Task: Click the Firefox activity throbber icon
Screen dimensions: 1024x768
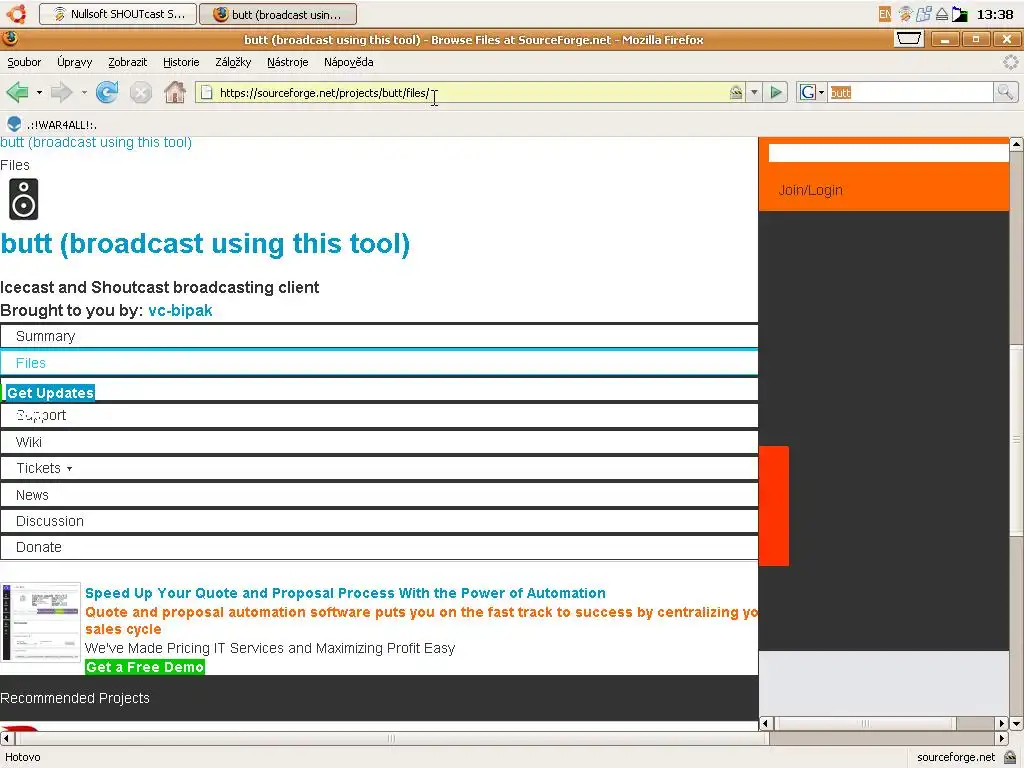Action: tap(1010, 62)
